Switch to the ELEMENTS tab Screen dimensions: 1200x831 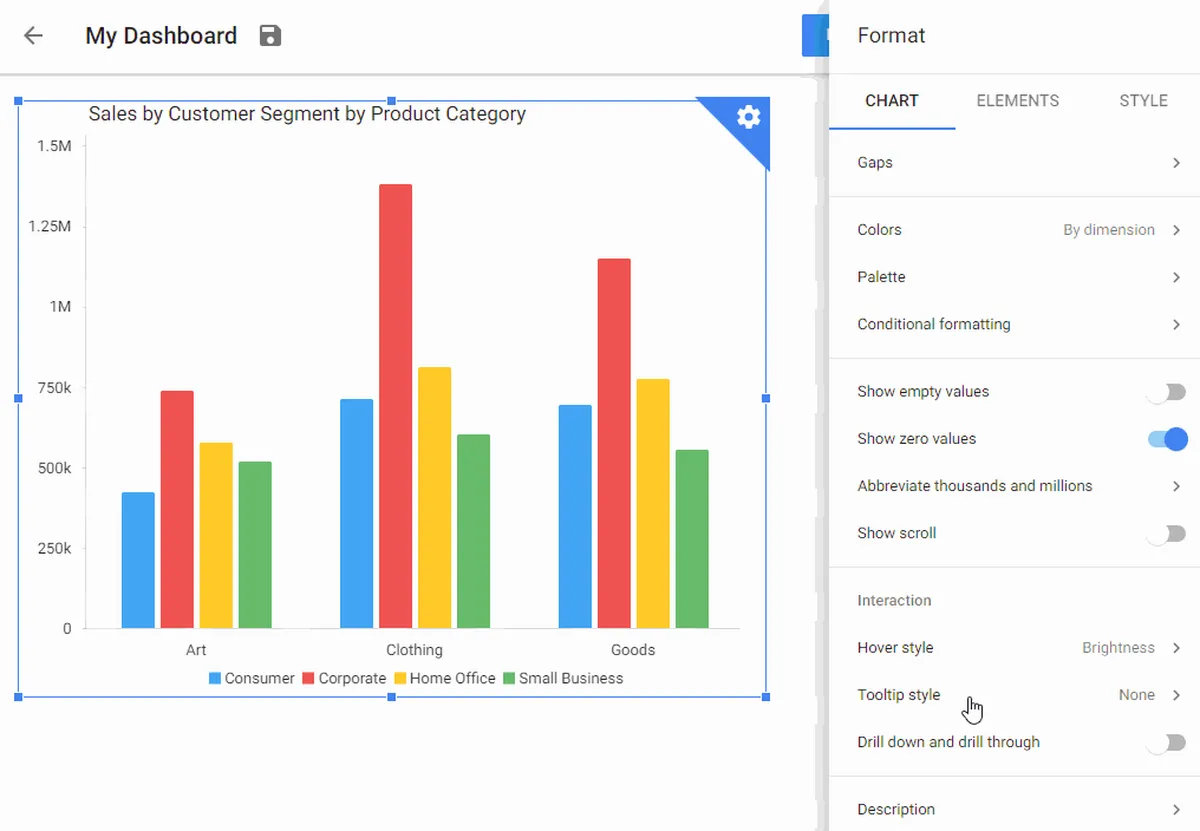[x=1017, y=101]
